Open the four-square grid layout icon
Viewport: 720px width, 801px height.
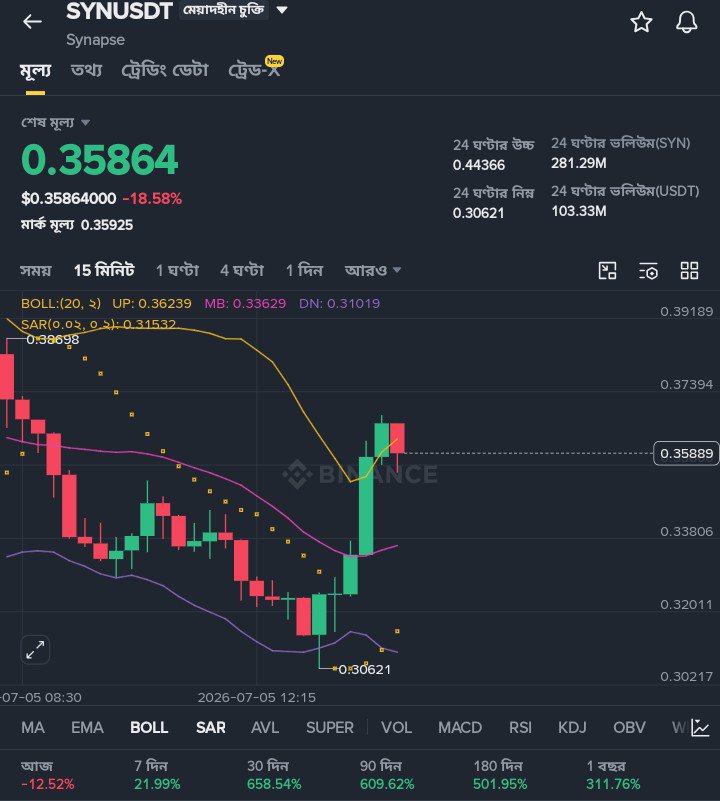pos(689,270)
